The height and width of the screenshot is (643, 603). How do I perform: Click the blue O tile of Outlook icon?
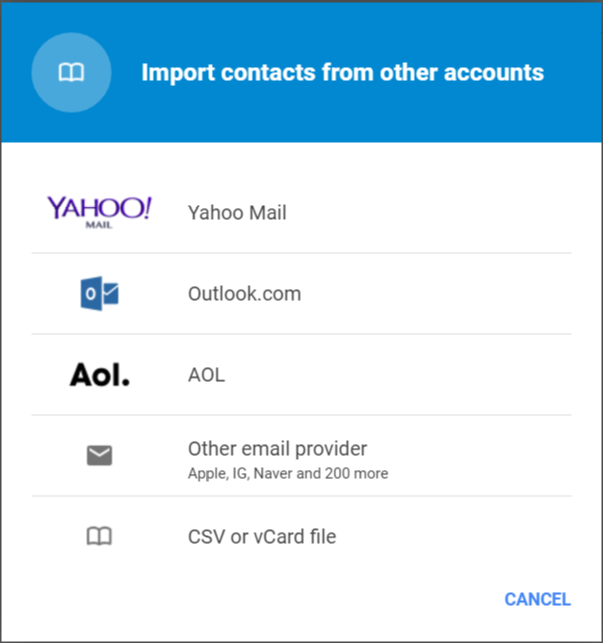tap(90, 295)
